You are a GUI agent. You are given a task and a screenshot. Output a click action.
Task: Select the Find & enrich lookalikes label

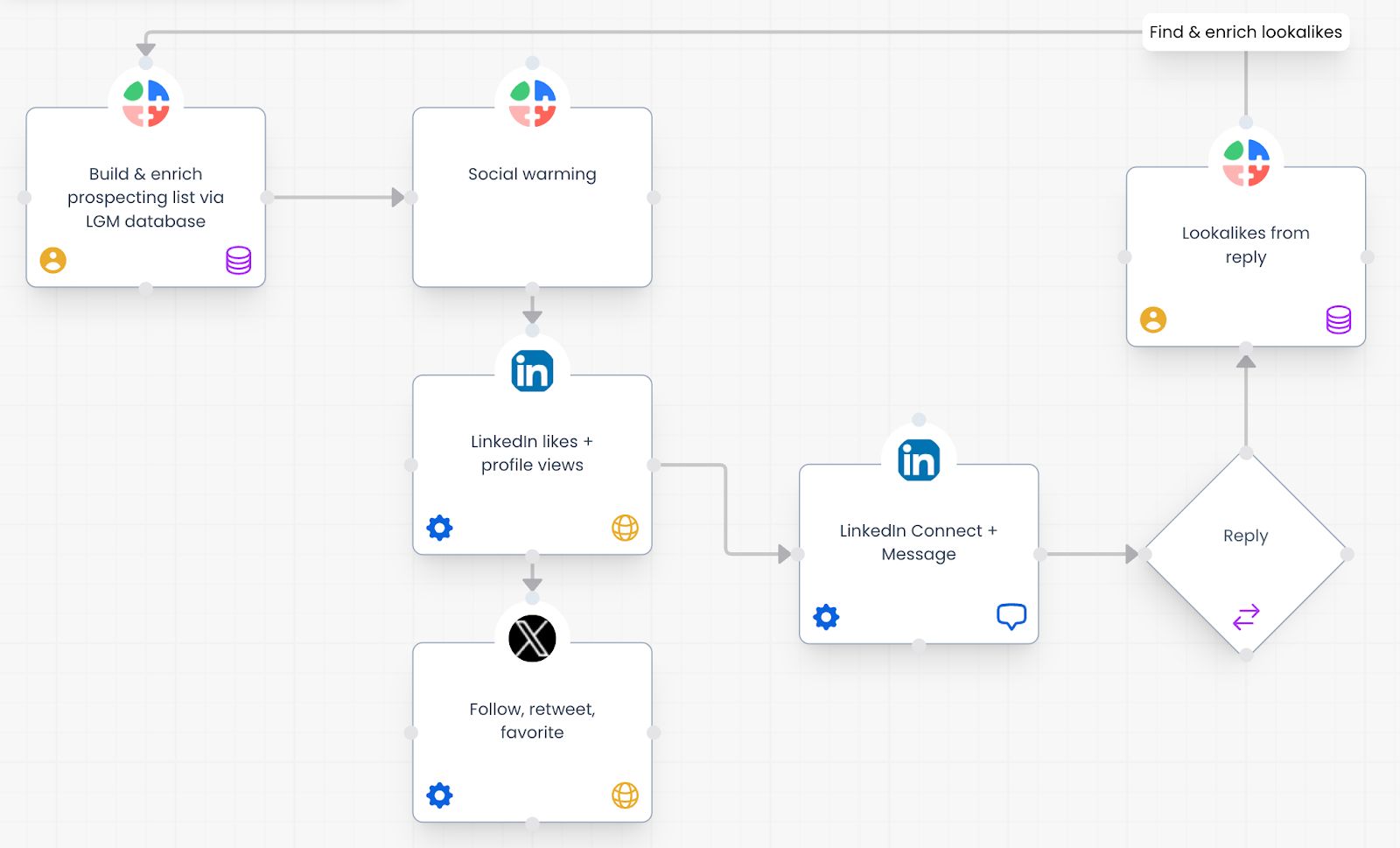pos(1245,32)
